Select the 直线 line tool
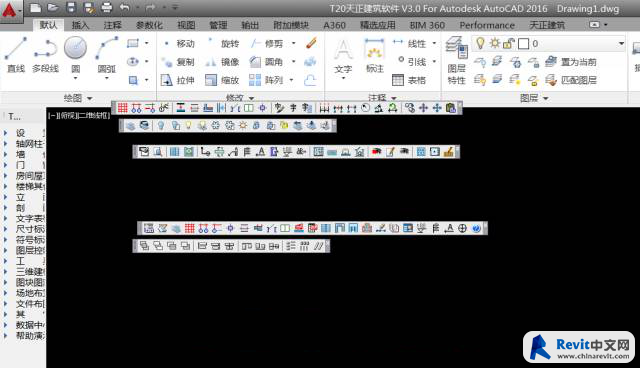The width and height of the screenshot is (640, 368). (x=16, y=55)
